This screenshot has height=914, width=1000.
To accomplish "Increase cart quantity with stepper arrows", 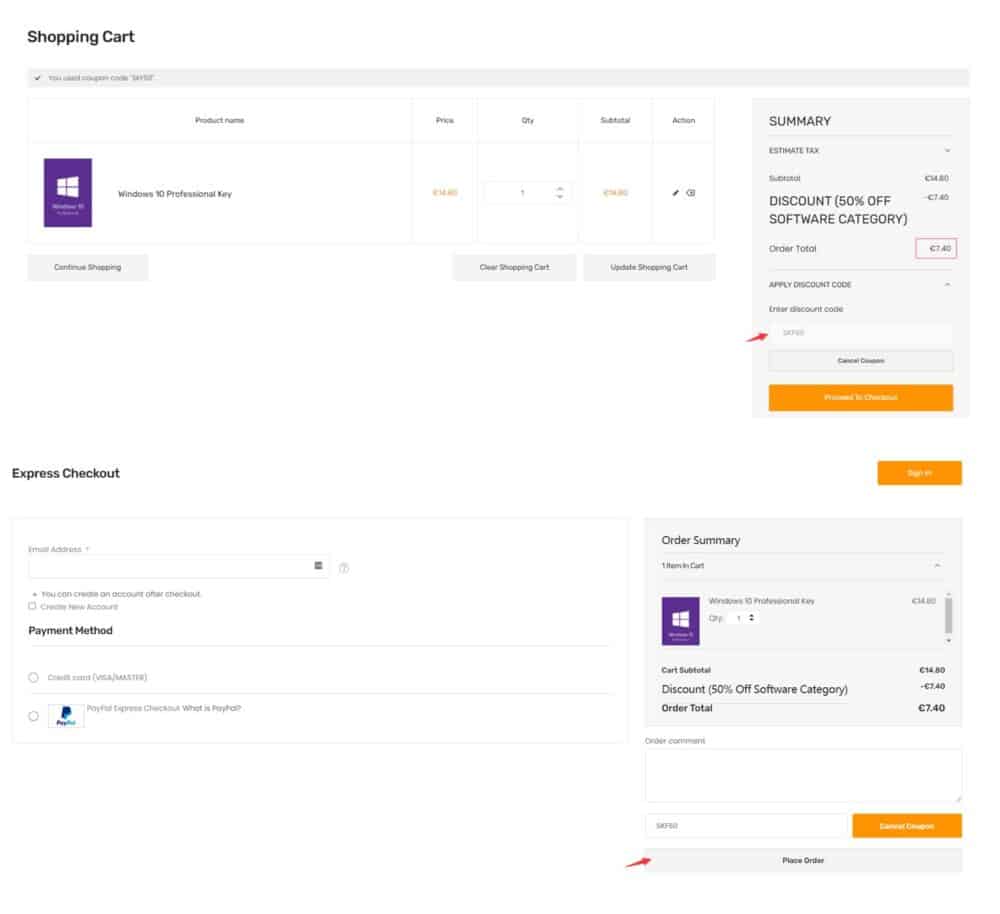I will tap(559, 188).
